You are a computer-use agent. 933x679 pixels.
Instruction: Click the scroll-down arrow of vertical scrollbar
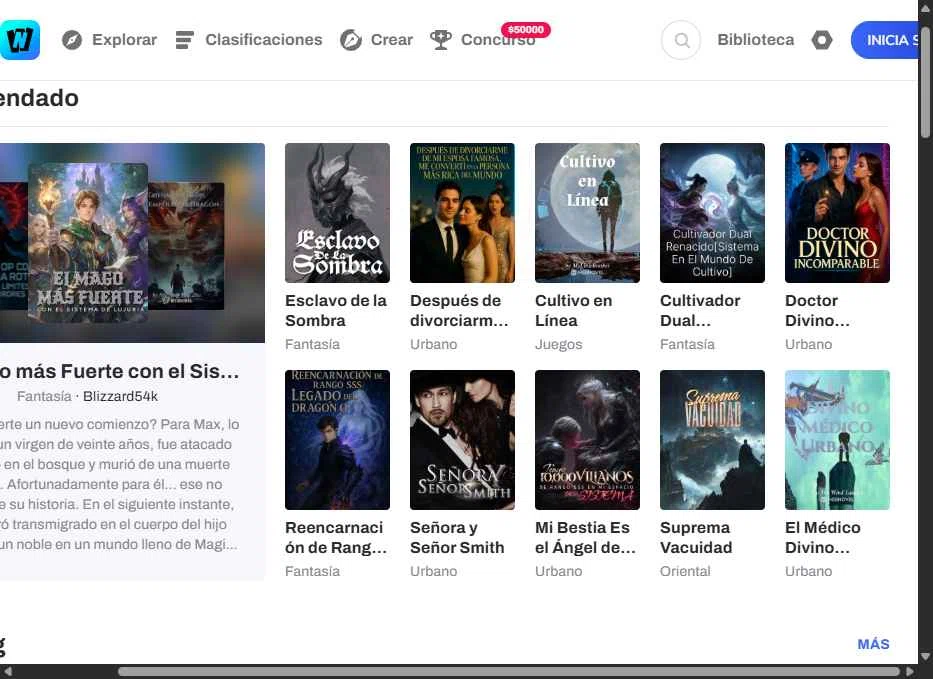[x=925, y=657]
